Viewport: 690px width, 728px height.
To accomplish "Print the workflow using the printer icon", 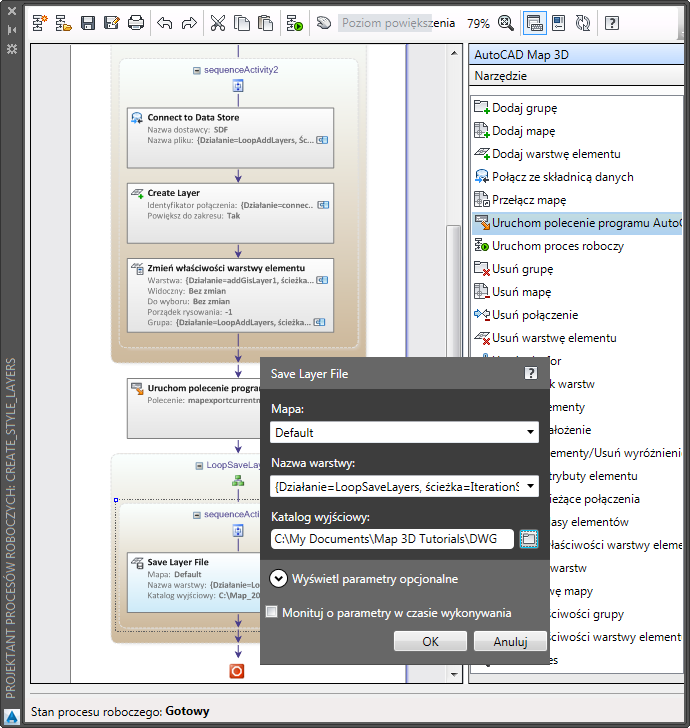I will point(136,23).
